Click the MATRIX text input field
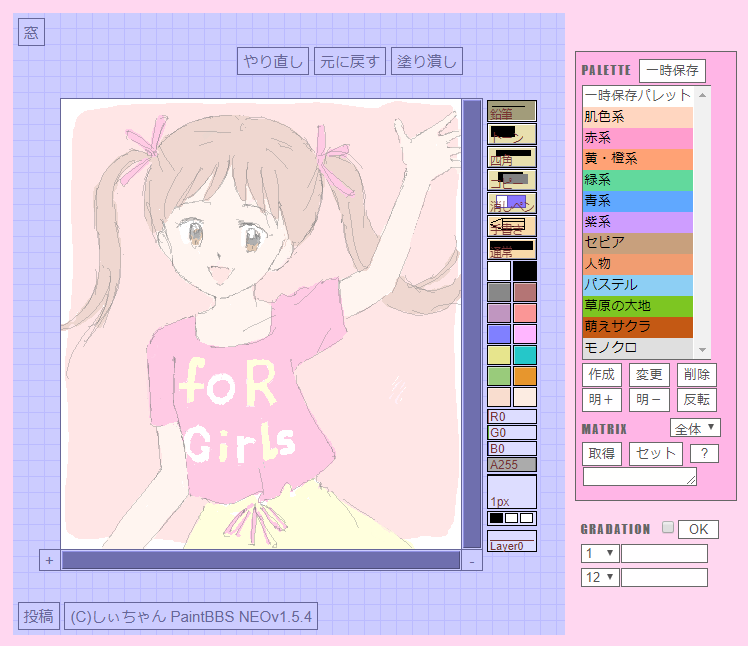The image size is (748, 646). click(639, 477)
